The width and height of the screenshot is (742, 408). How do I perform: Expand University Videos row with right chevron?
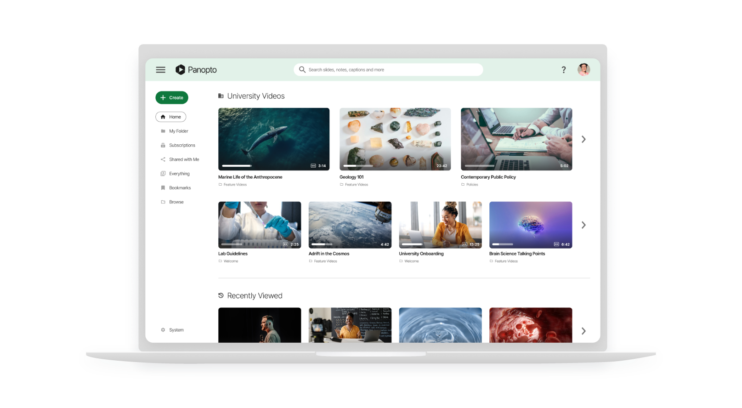point(583,139)
